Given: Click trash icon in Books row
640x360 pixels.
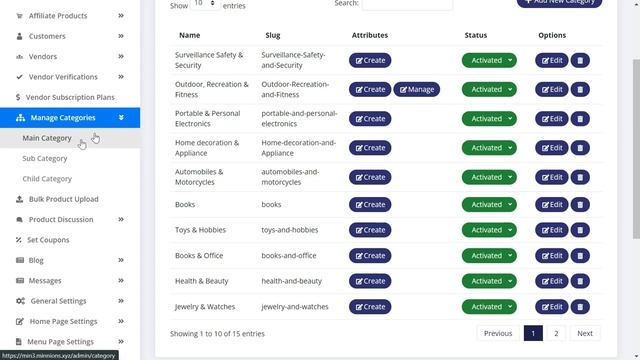Looking at the screenshot, I should 580,204.
